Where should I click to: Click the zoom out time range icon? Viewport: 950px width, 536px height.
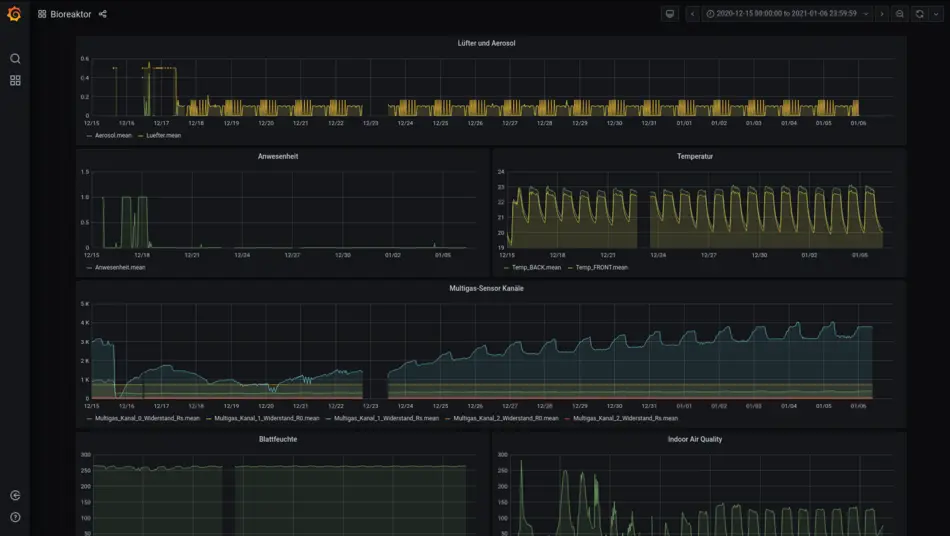coord(899,14)
